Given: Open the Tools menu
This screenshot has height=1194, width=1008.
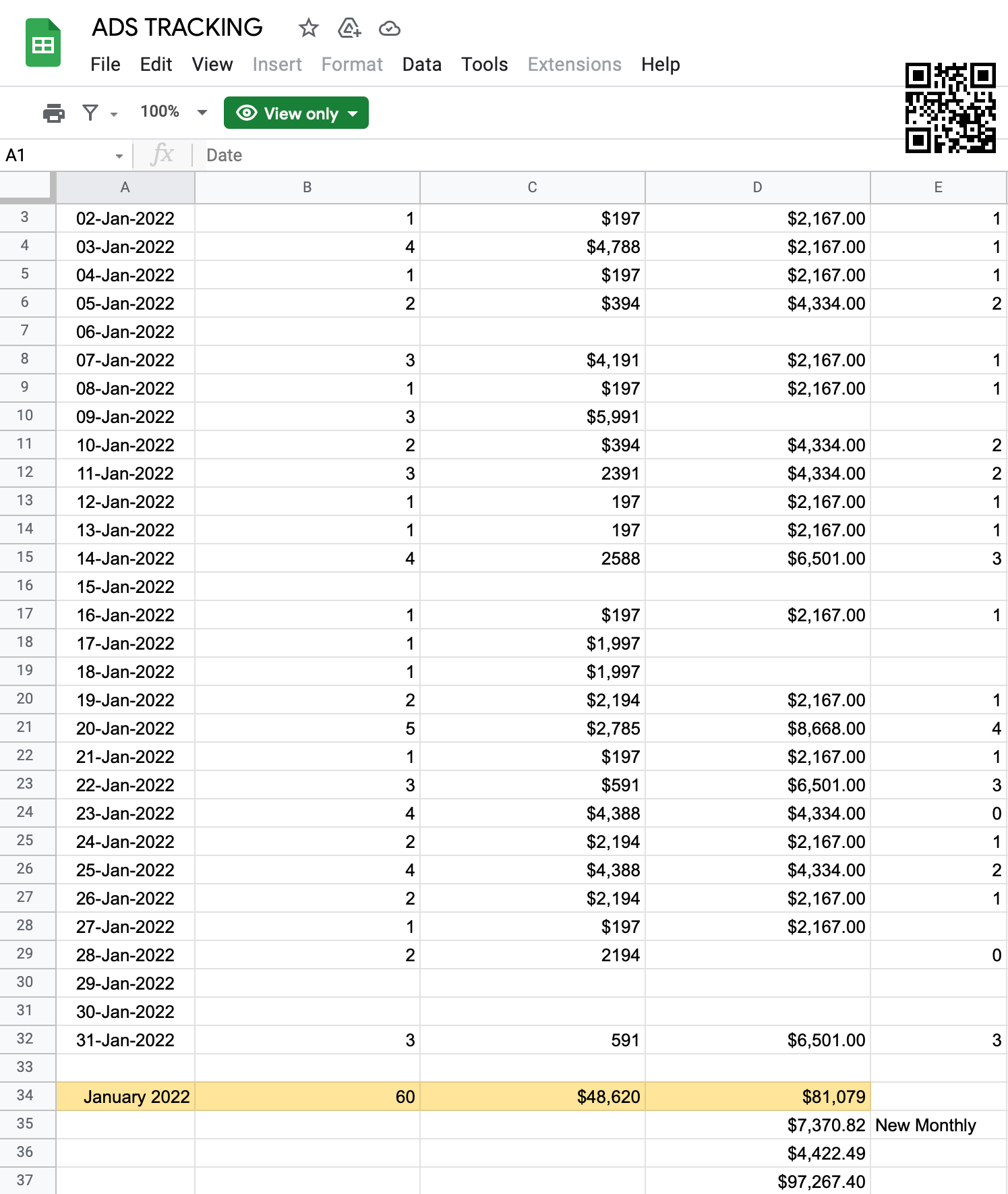Looking at the screenshot, I should point(484,65).
